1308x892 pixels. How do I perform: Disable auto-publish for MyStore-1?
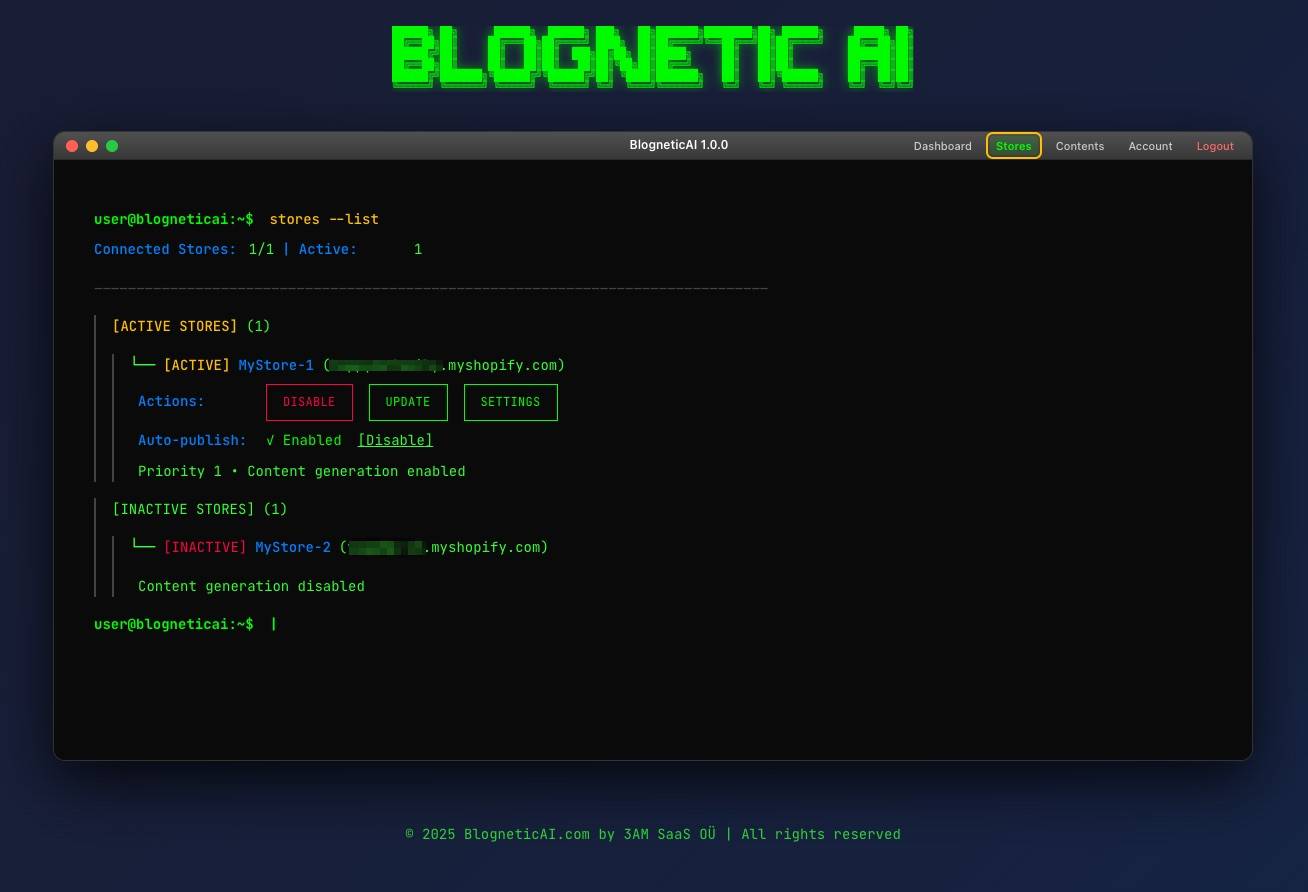(x=394, y=440)
